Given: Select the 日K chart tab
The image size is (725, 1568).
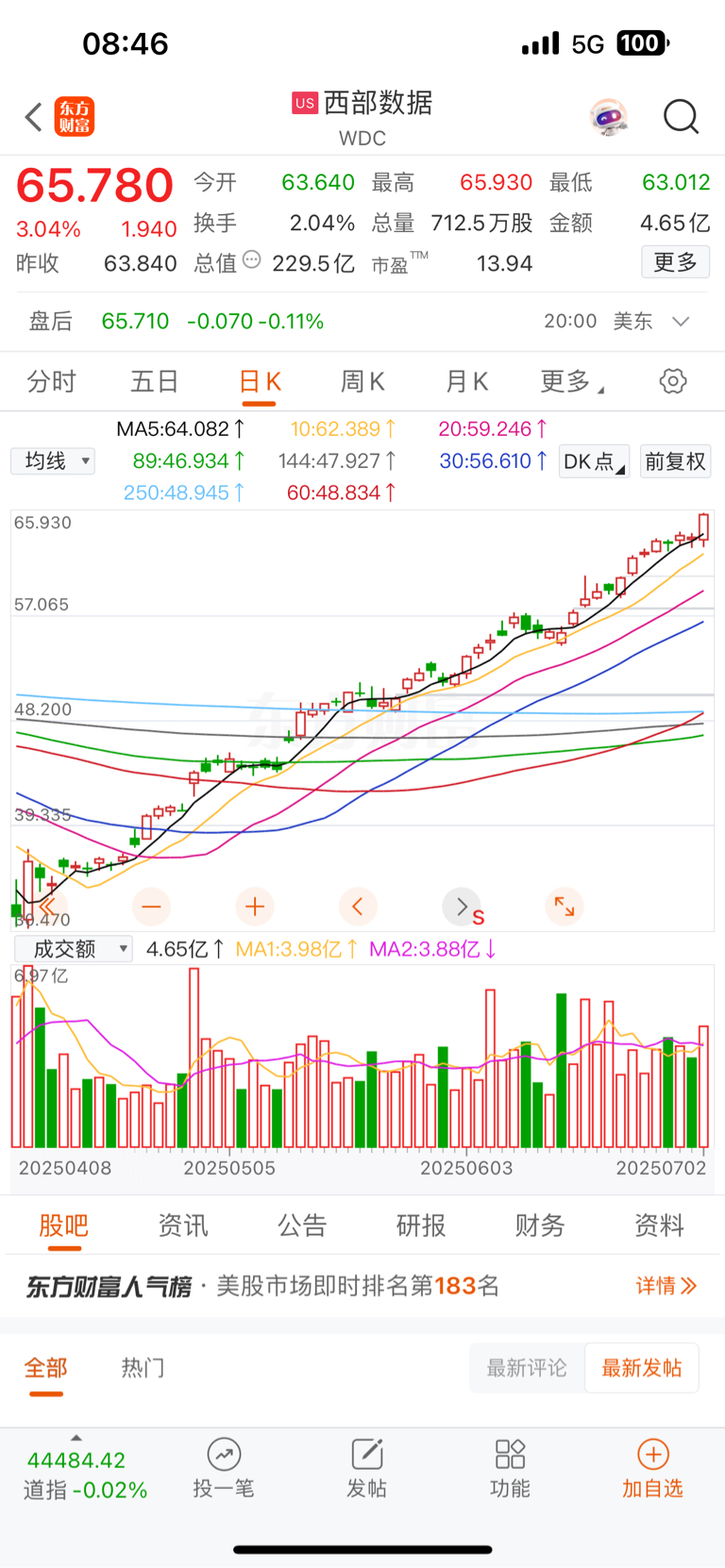Looking at the screenshot, I should pos(260,381).
